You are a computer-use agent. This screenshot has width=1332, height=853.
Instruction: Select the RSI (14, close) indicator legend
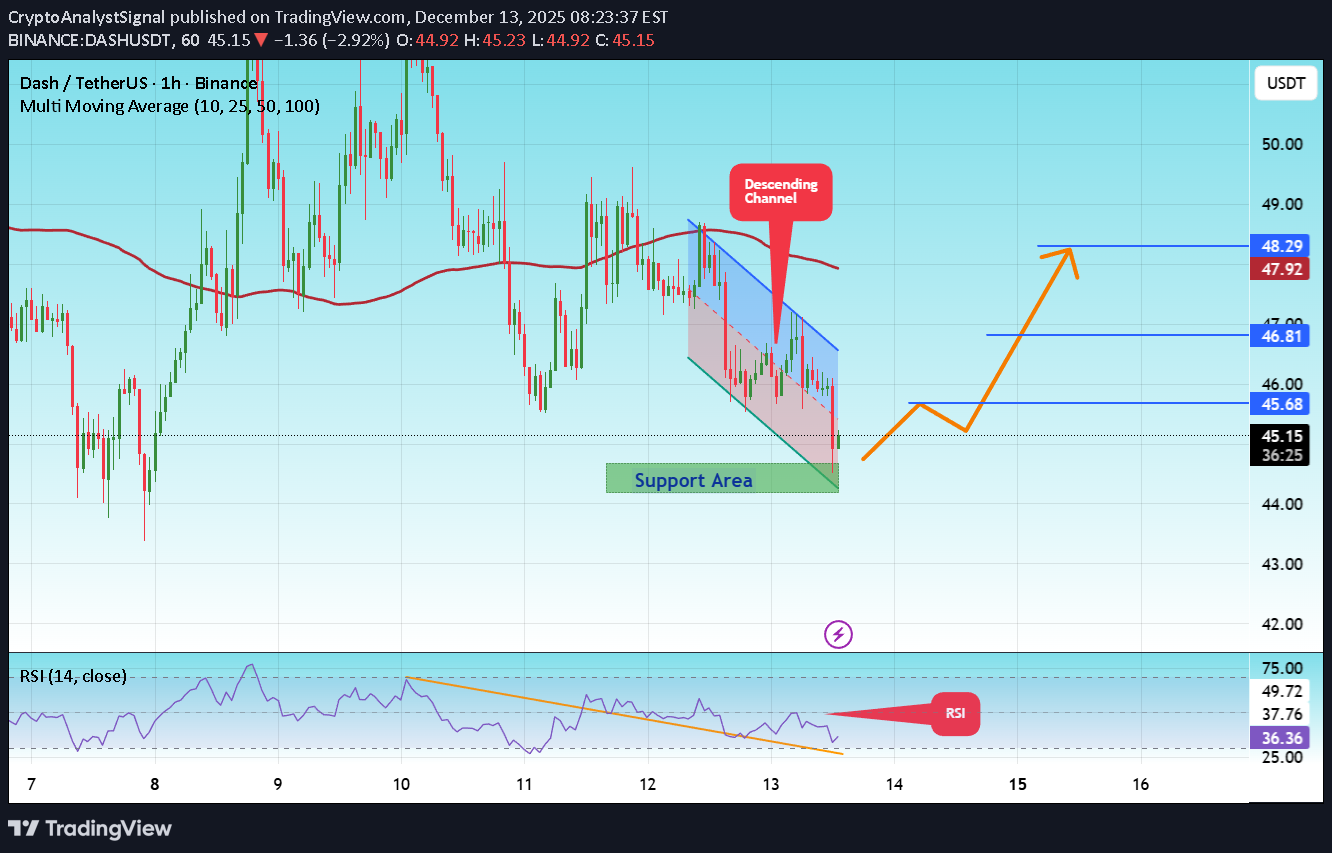[73, 676]
